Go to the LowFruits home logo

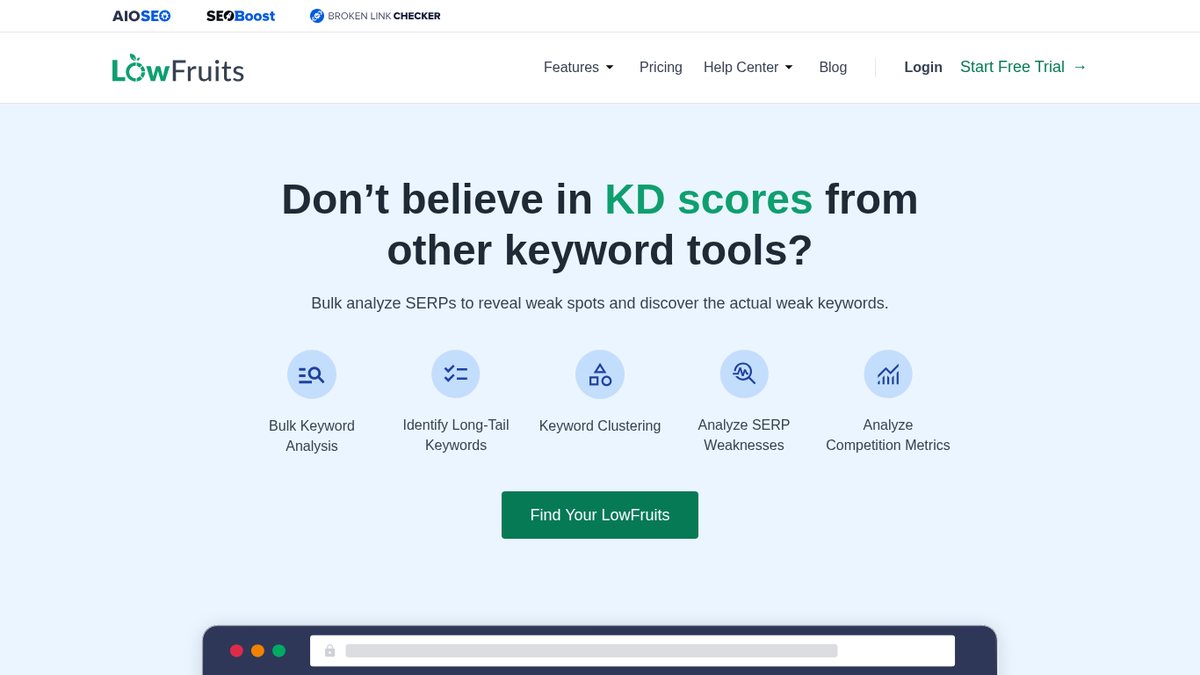click(x=178, y=68)
